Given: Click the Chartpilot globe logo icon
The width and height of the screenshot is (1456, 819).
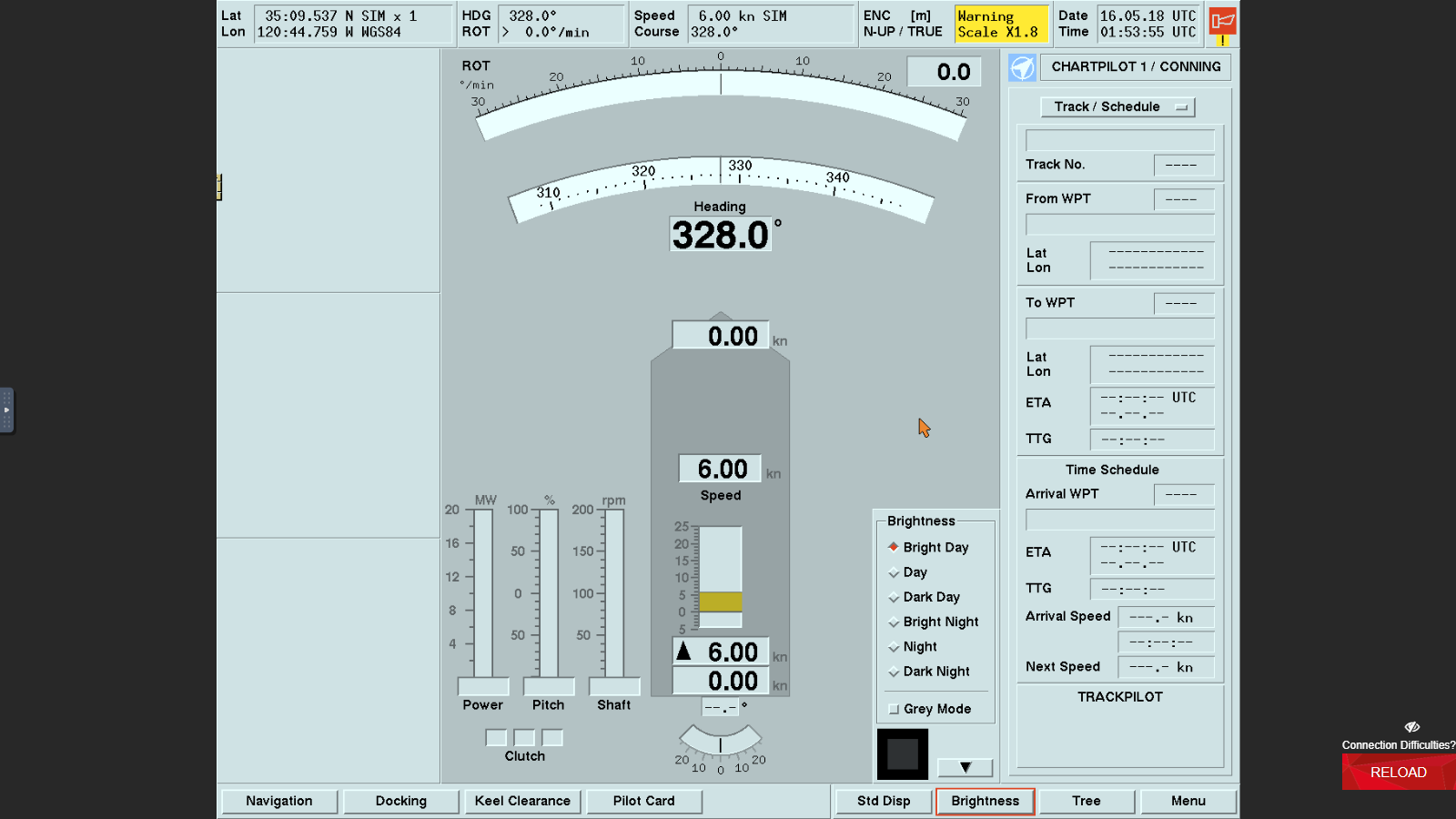Looking at the screenshot, I should pyautogui.click(x=1022, y=67).
